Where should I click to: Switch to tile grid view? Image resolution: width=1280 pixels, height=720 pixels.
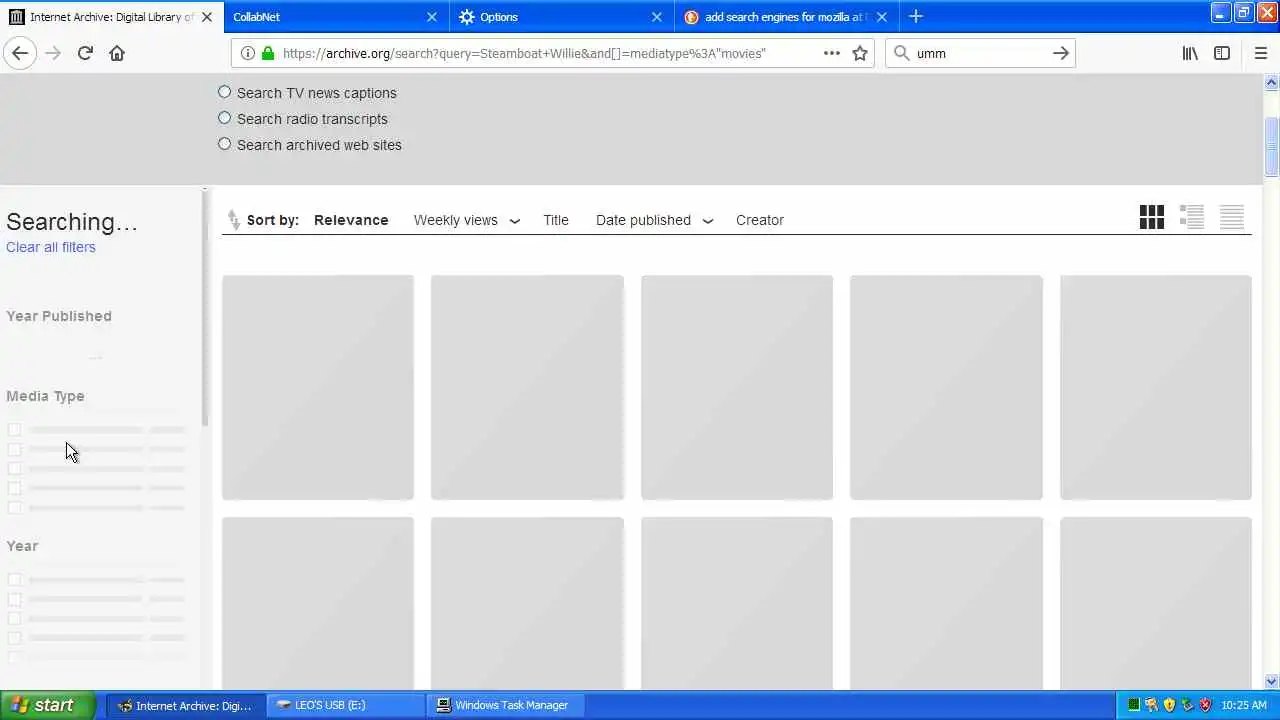click(x=1152, y=217)
